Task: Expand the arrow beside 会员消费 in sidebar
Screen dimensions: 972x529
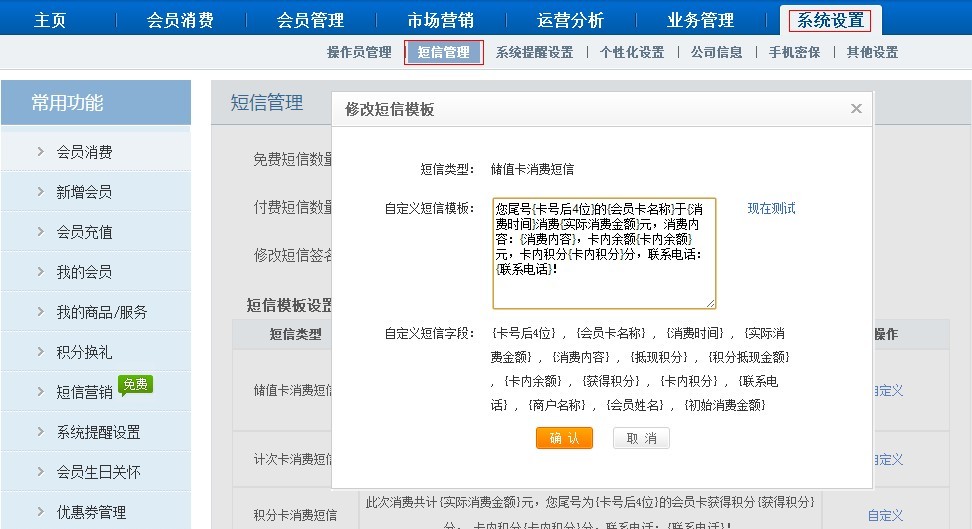Action: (x=40, y=152)
